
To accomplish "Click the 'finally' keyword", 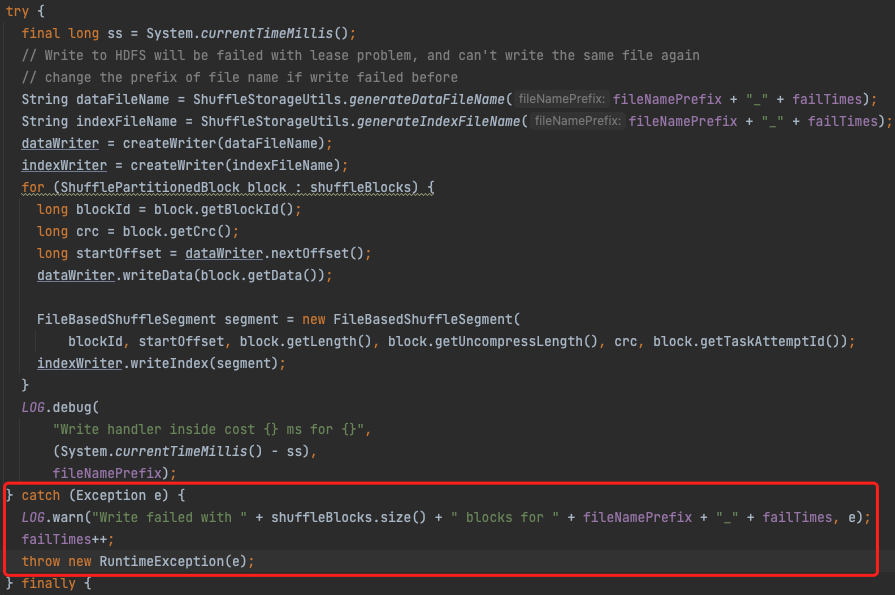I will [x=49, y=584].
